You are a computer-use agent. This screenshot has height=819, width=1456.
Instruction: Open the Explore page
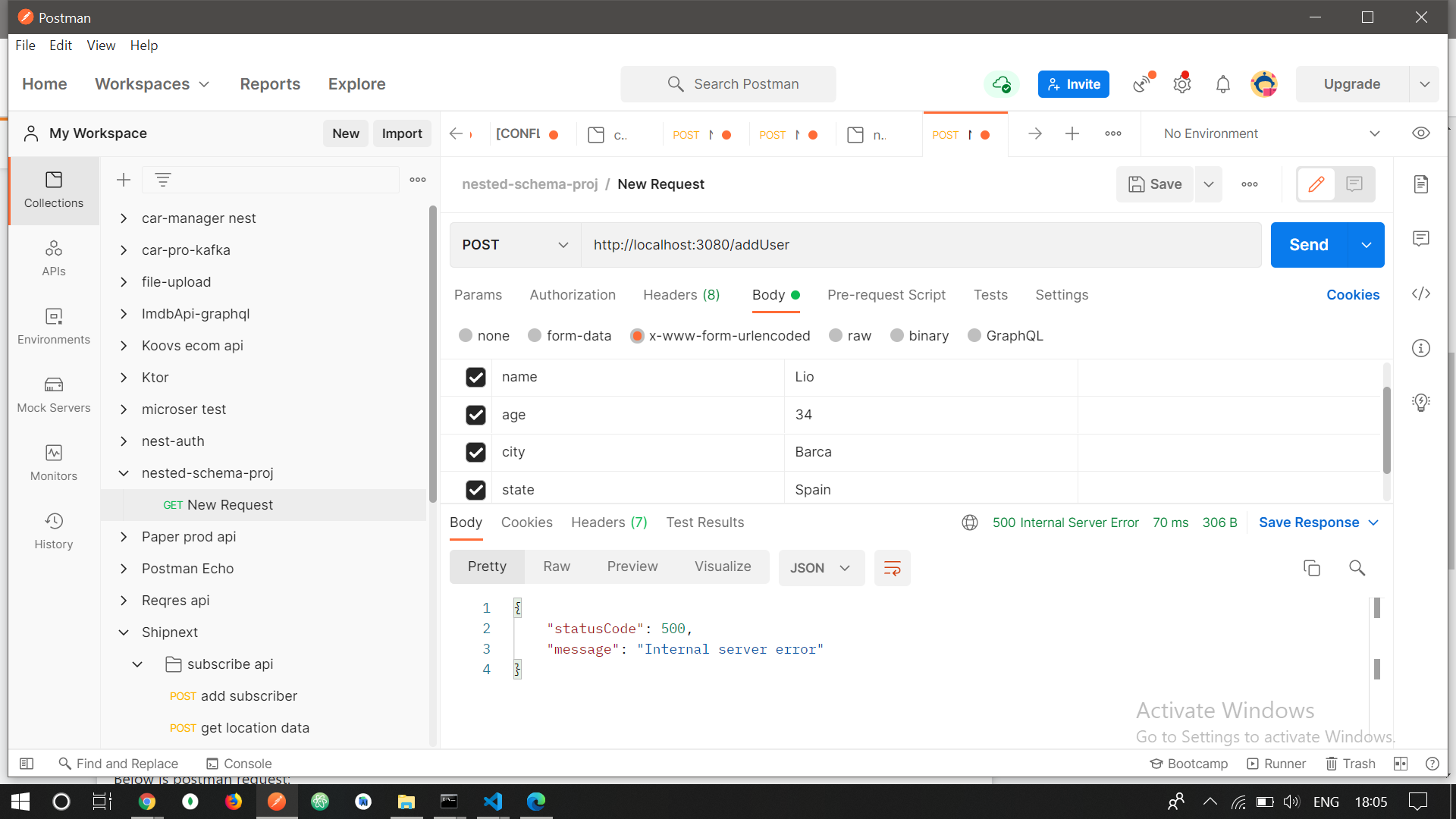pos(356,84)
